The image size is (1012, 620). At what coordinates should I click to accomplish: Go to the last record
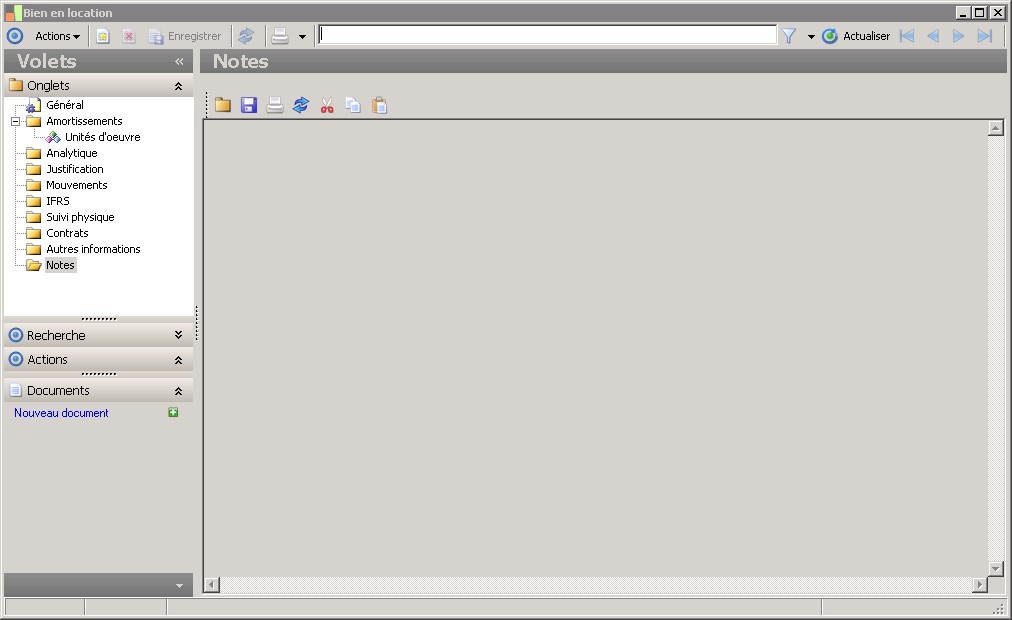click(984, 36)
